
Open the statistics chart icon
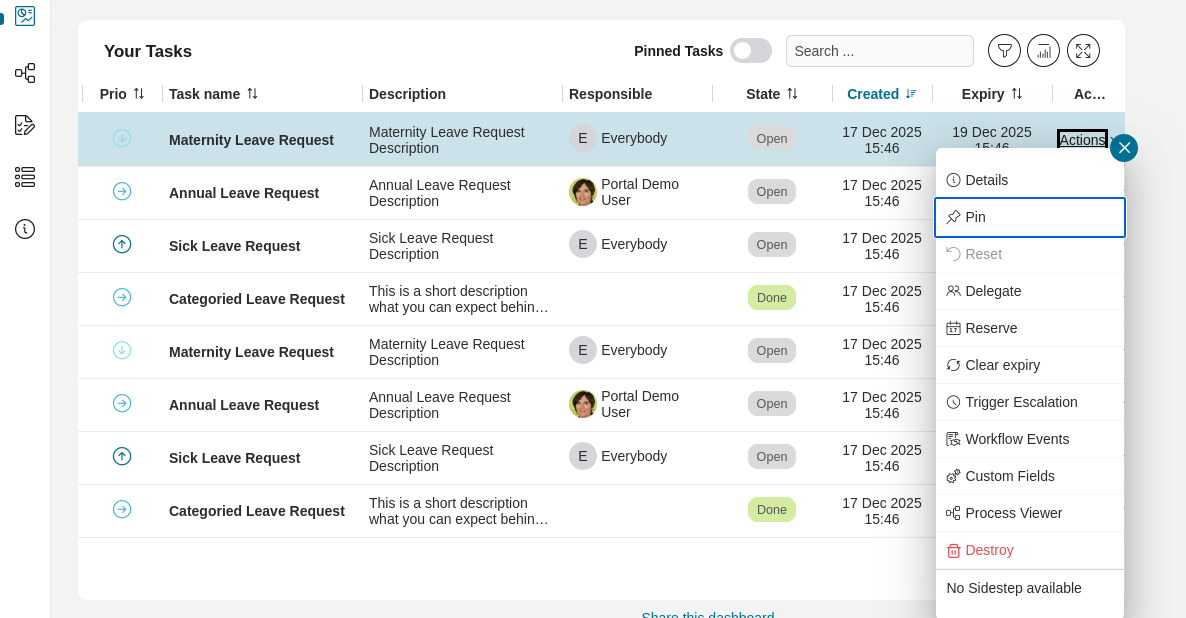coord(1043,50)
